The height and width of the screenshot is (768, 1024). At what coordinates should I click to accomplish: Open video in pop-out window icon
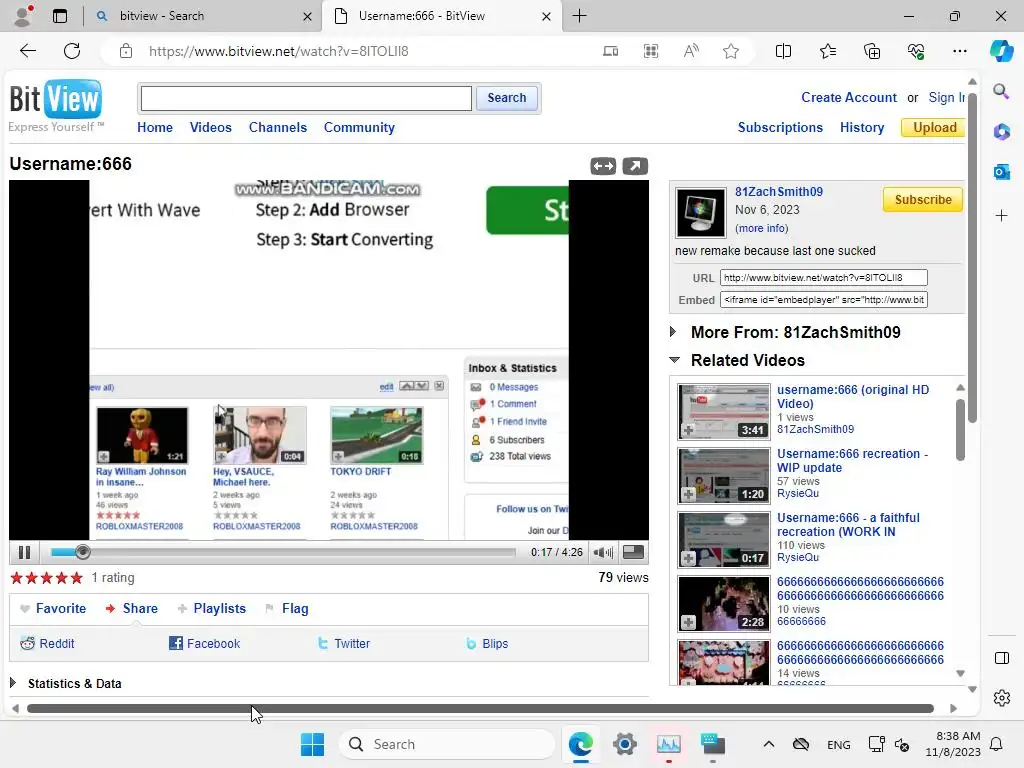coord(635,167)
